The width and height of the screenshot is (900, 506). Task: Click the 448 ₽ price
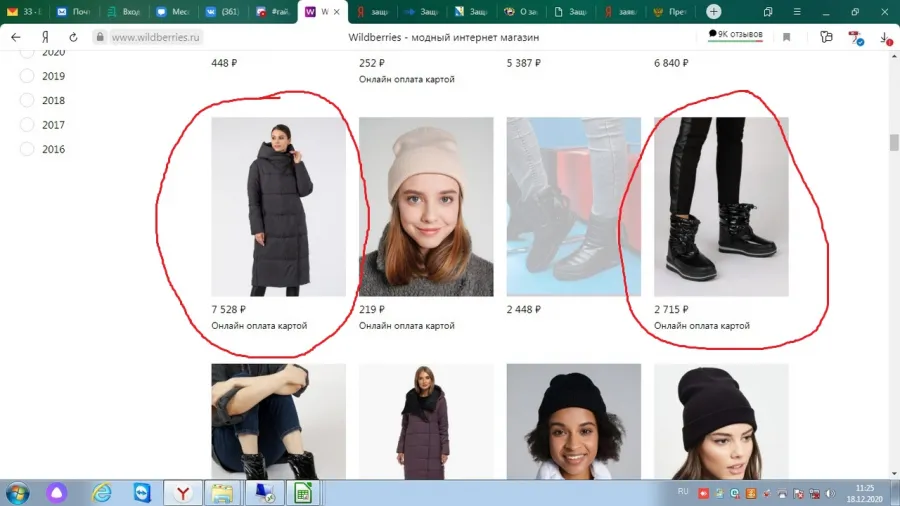click(x=224, y=63)
